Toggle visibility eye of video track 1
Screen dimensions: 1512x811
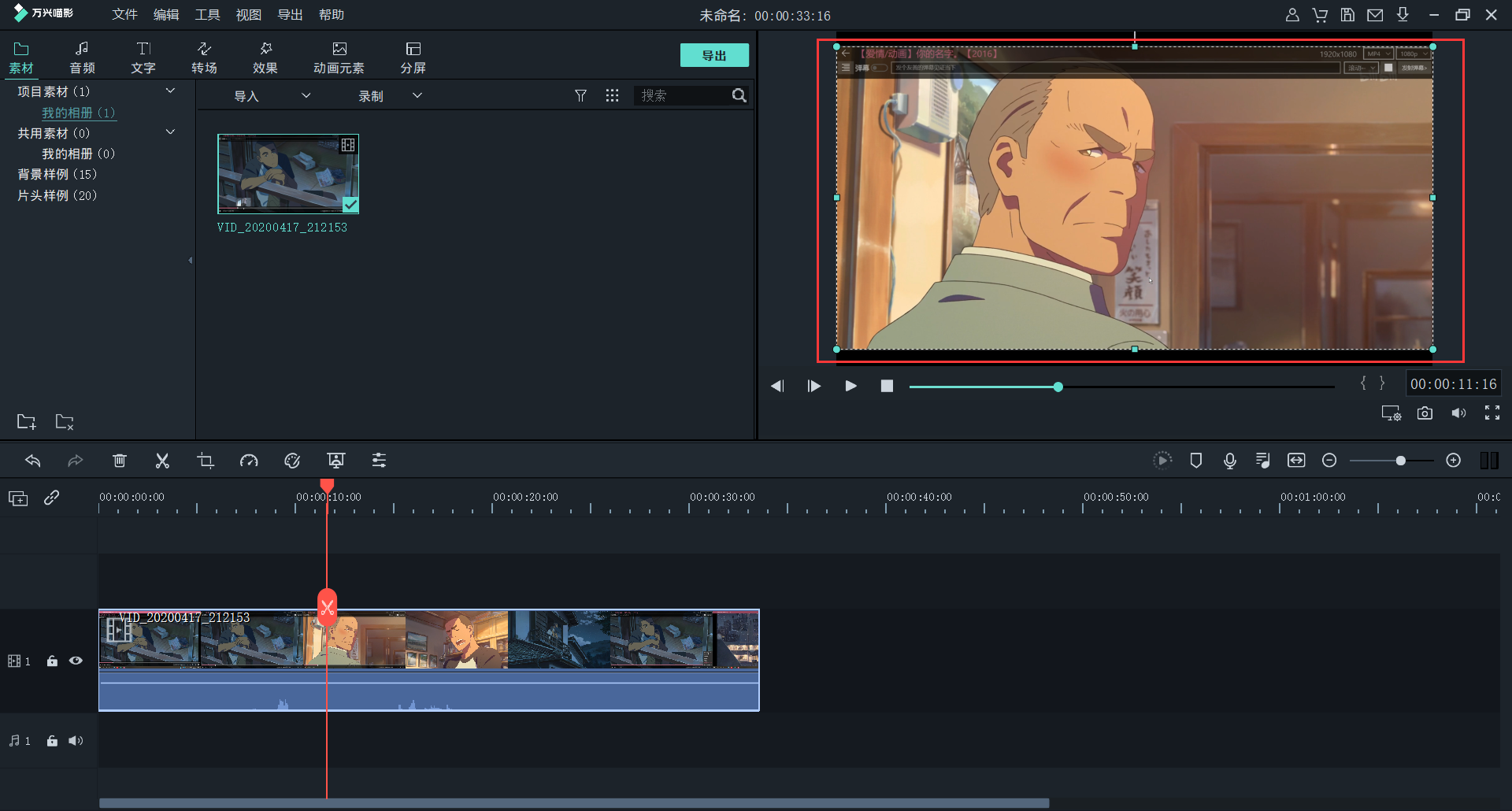[x=76, y=661]
